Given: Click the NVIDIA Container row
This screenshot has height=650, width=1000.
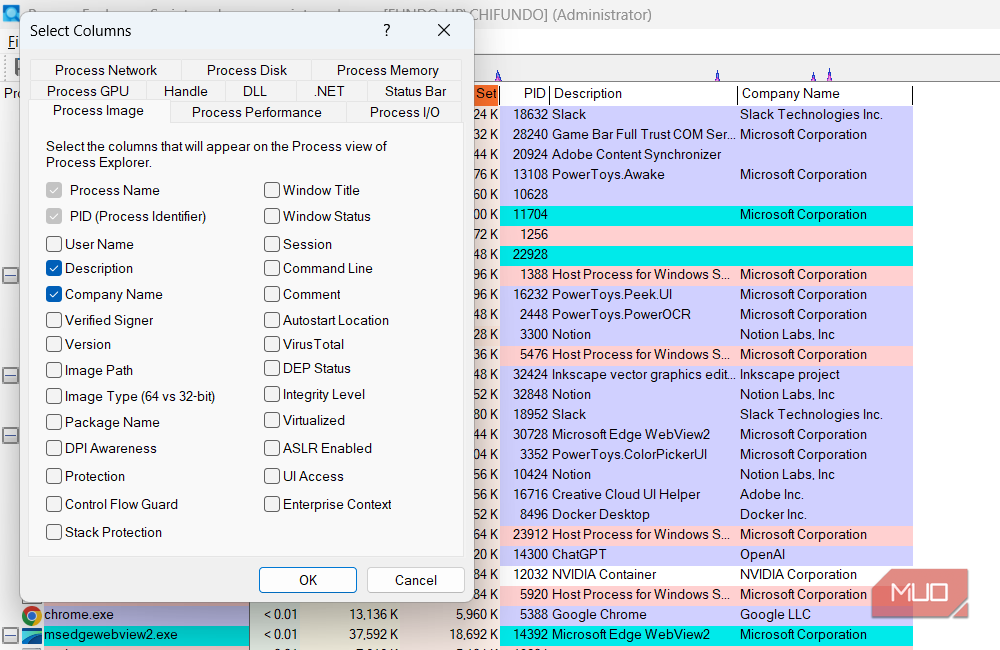Looking at the screenshot, I should (x=707, y=575).
